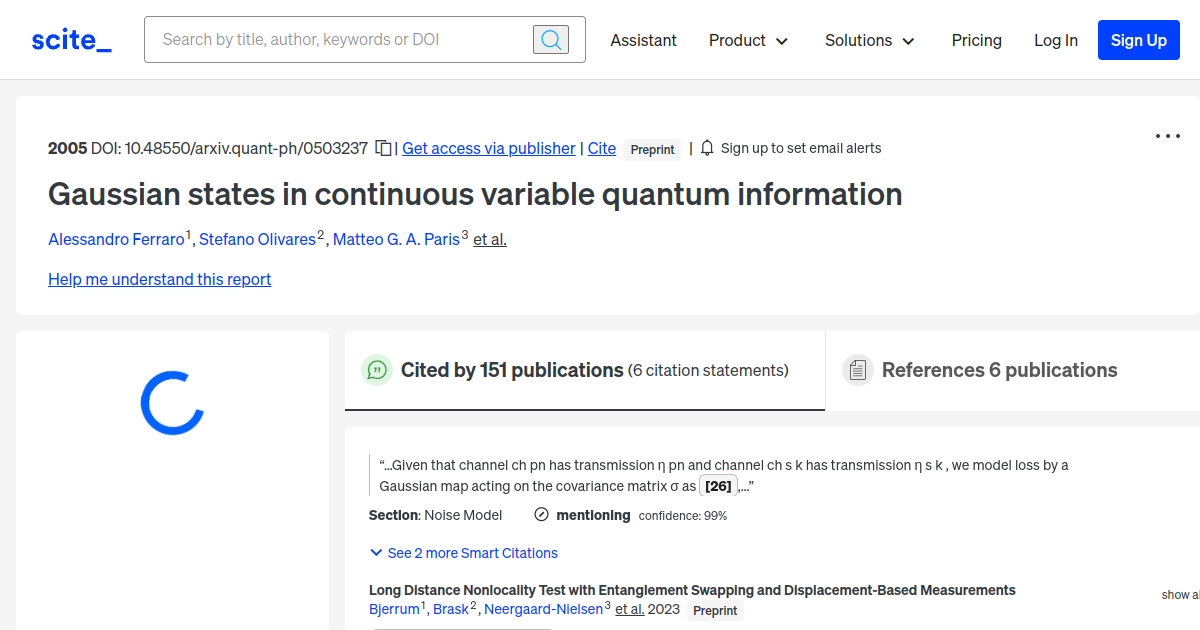The height and width of the screenshot is (630, 1200).
Task: Click the Sign Up button
Action: click(x=1138, y=40)
